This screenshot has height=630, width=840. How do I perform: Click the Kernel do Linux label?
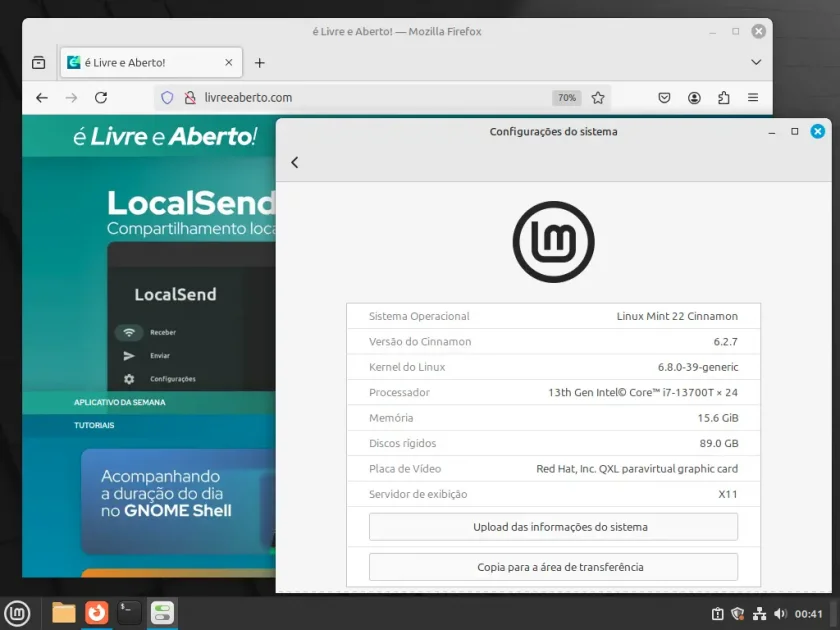point(407,367)
